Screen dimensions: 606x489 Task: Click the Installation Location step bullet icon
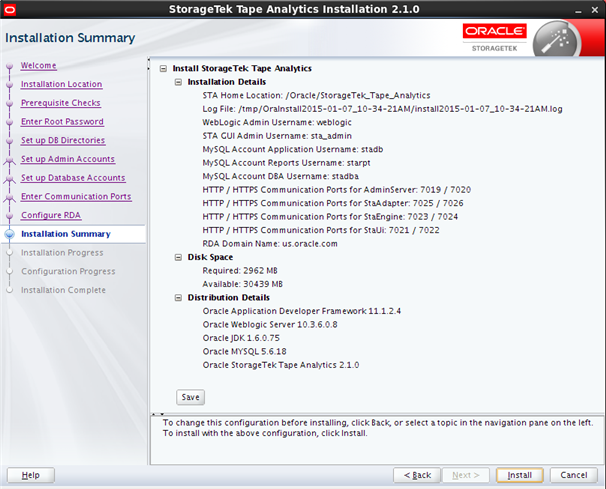pos(10,85)
